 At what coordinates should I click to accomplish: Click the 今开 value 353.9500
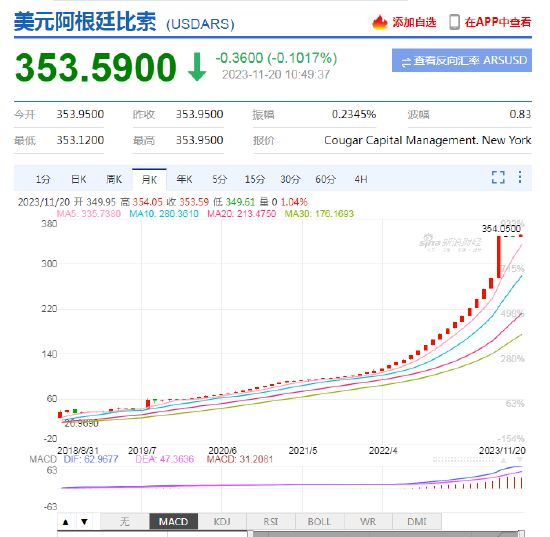coord(80,114)
